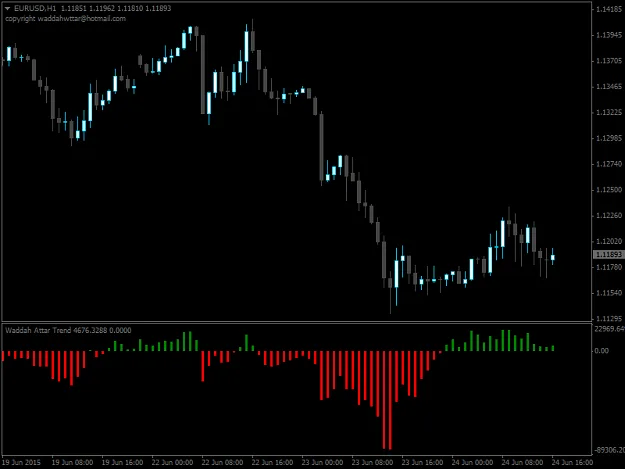Select indicator scale value 0.00
This screenshot has width=625, height=469.
[601, 351]
